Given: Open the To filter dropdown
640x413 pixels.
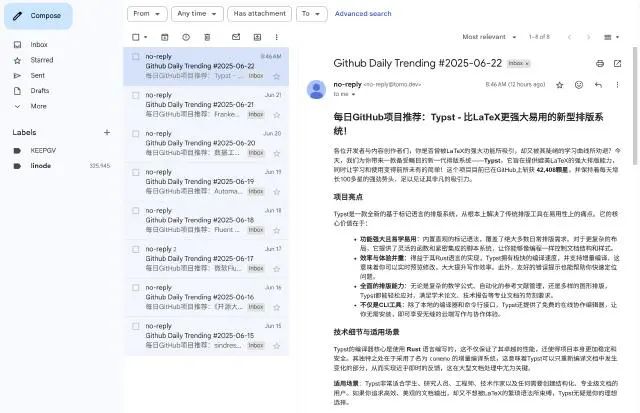Looking at the screenshot, I should click(x=311, y=14).
